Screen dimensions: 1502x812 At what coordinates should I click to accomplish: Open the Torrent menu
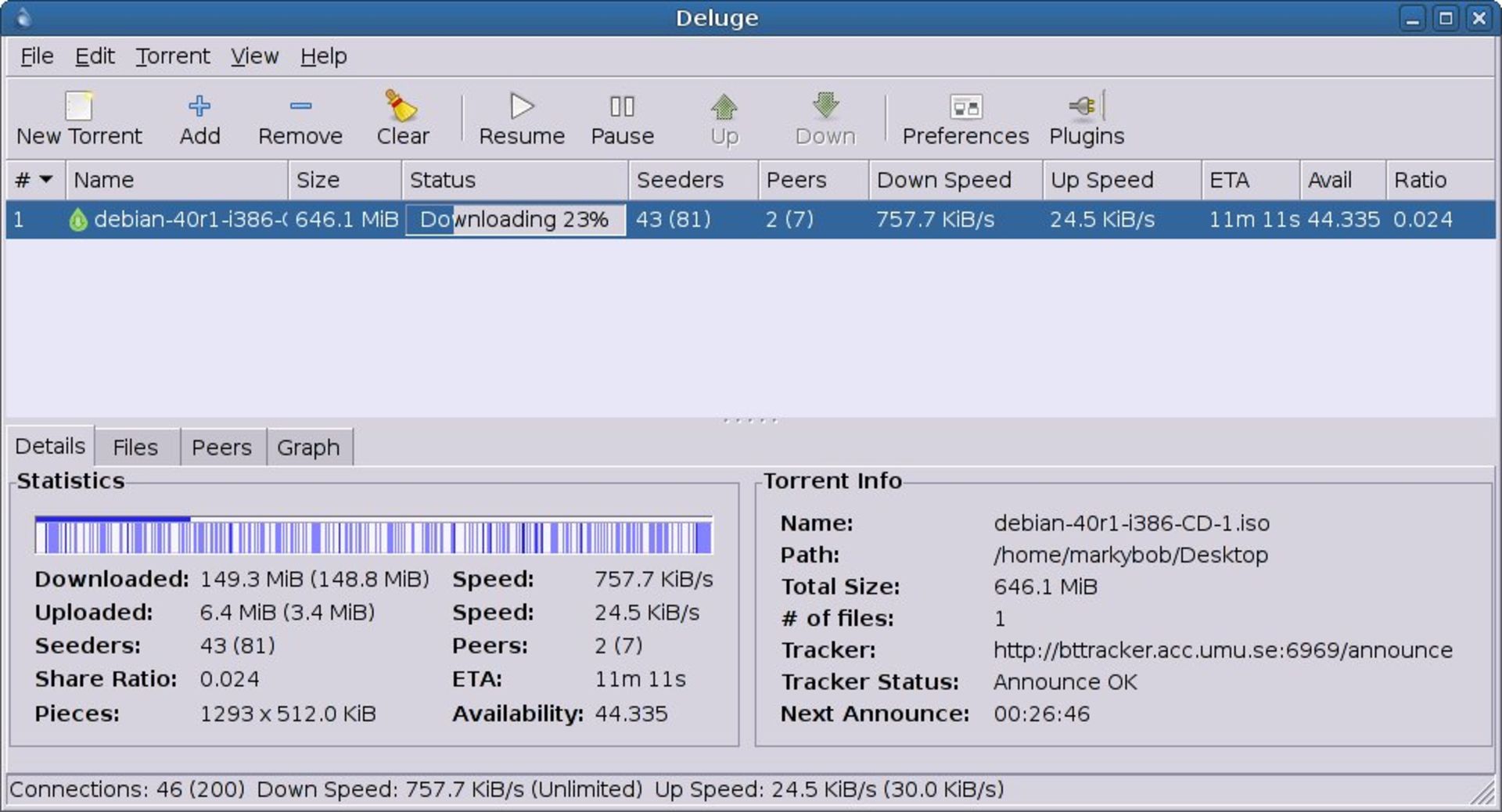pyautogui.click(x=172, y=56)
